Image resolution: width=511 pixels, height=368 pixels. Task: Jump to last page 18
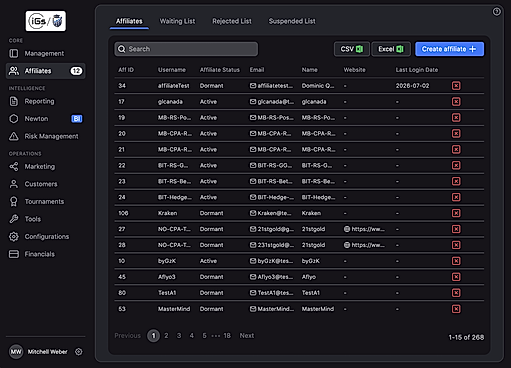click(x=227, y=336)
